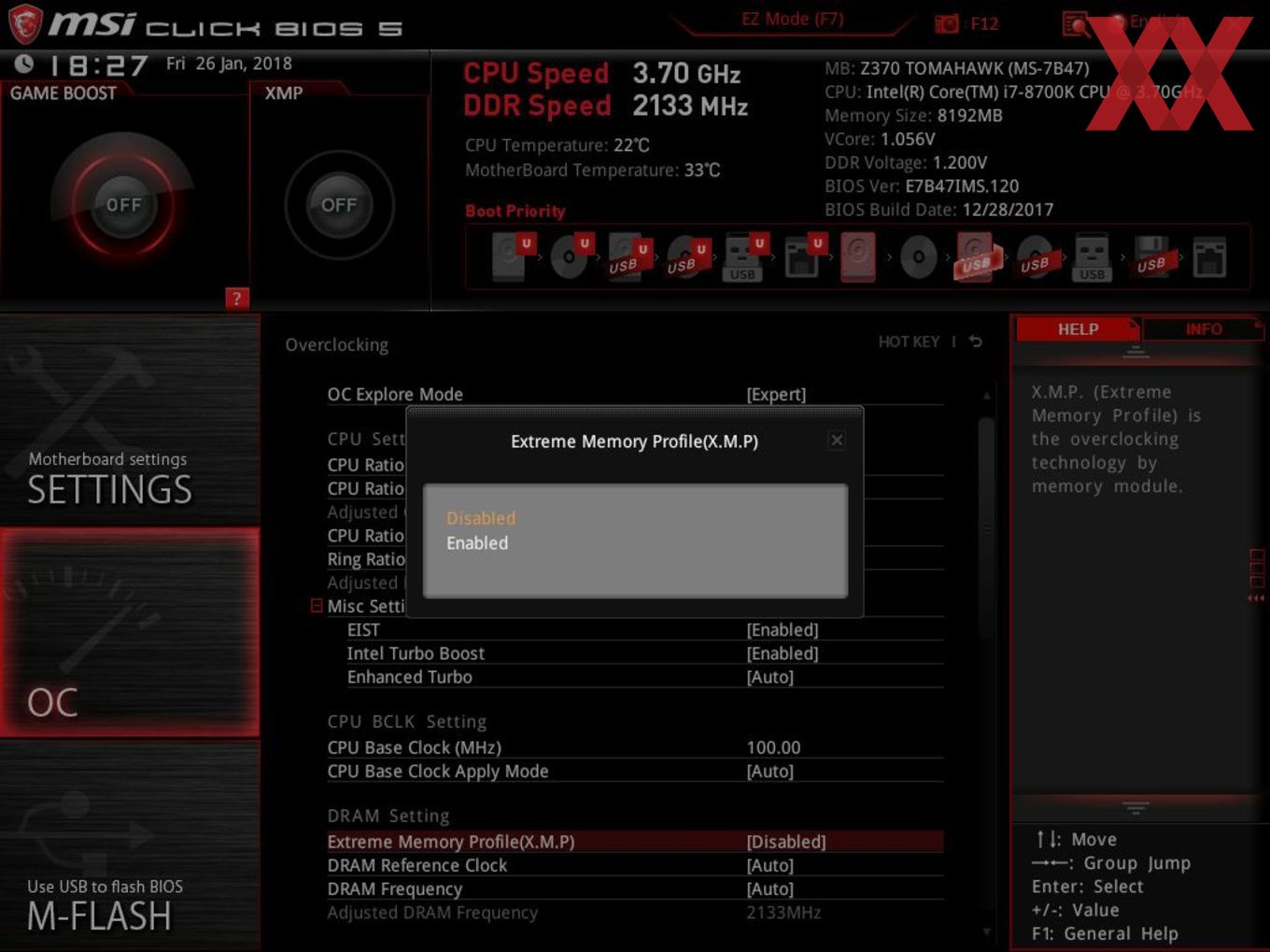Toggle the XMP OFF knob

click(339, 204)
